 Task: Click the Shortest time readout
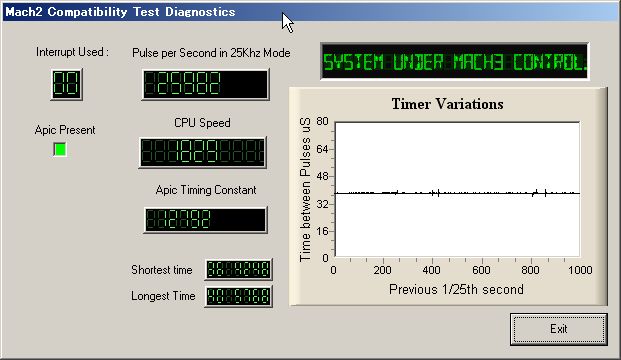point(239,269)
